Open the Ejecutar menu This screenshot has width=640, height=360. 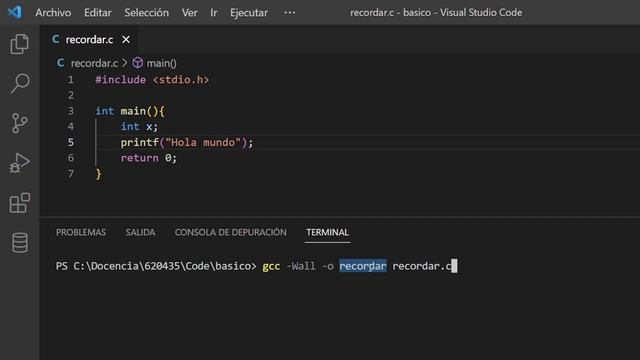point(249,13)
